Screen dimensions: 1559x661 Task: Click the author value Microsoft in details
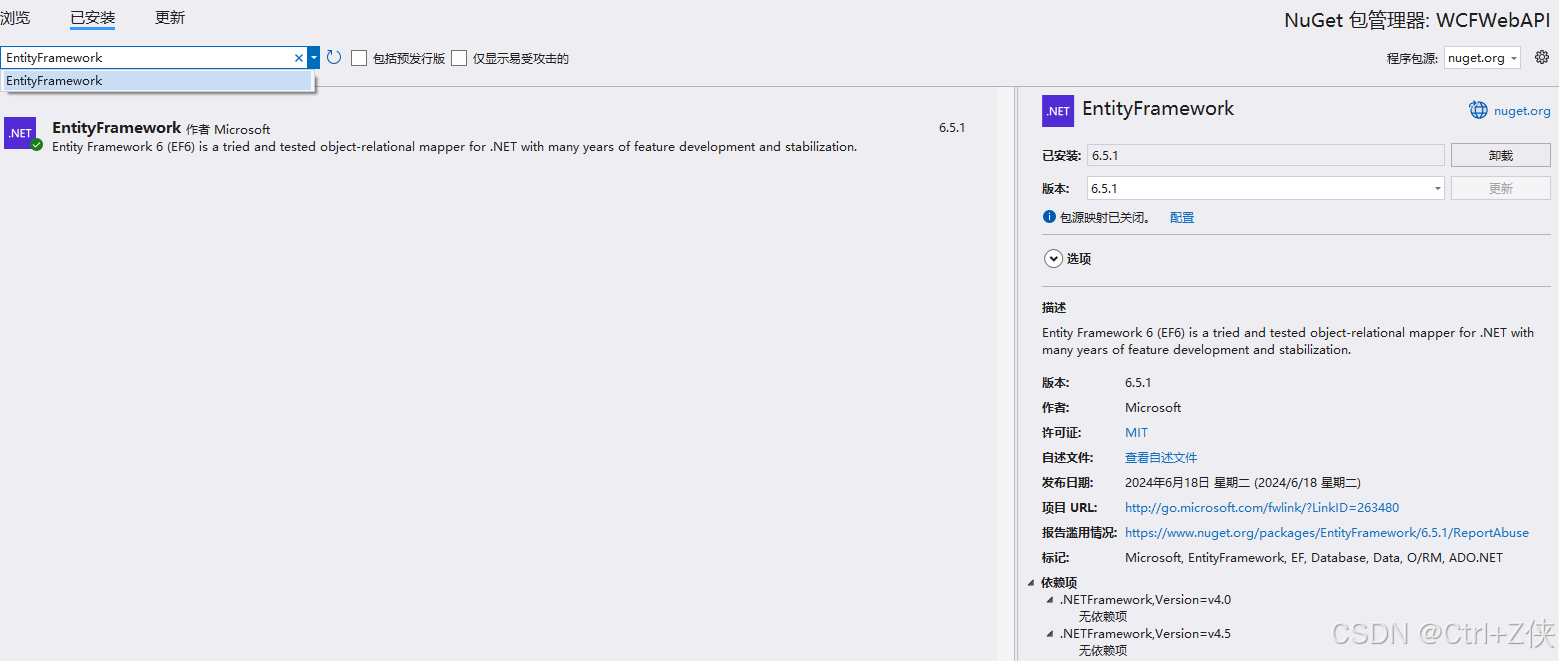point(1153,408)
